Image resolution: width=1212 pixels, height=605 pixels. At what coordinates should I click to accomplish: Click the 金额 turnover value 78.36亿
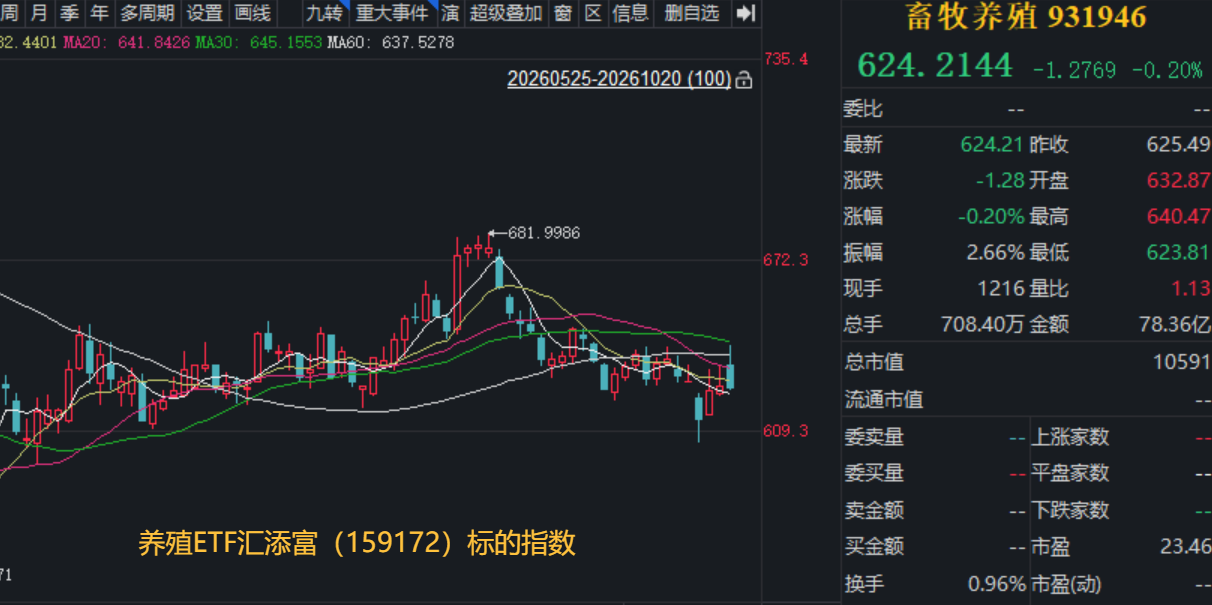point(1173,324)
